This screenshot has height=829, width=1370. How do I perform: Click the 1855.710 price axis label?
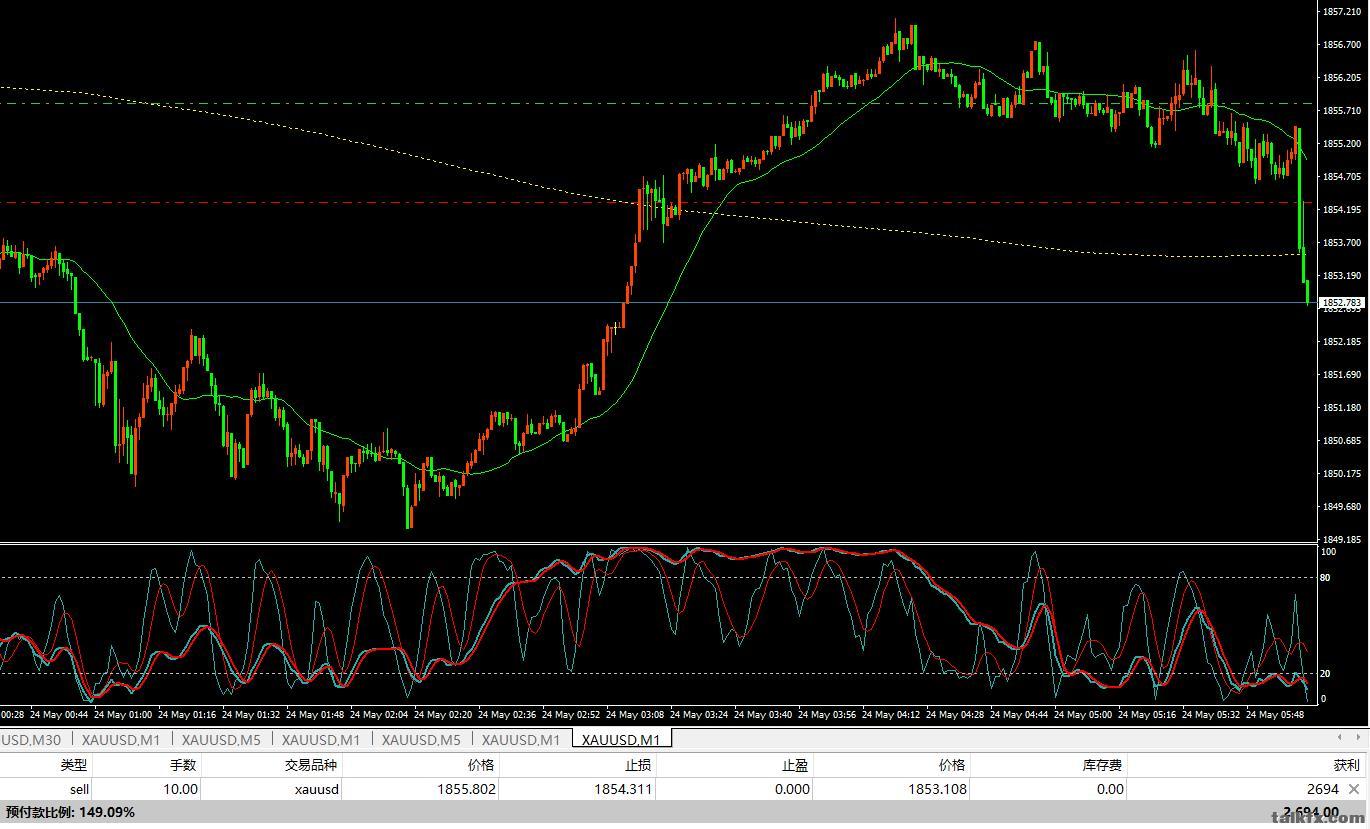click(1341, 111)
